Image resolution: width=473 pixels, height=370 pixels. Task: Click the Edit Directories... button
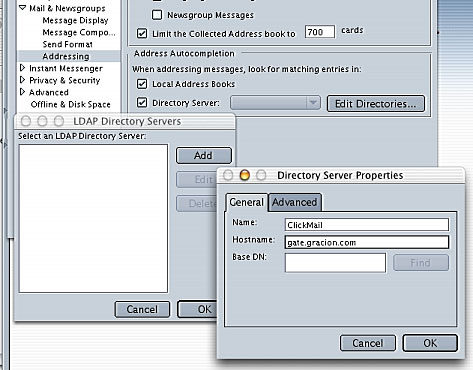point(376,104)
